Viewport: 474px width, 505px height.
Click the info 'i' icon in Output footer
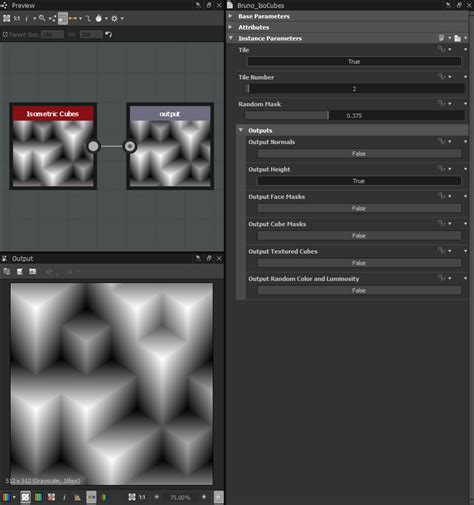coord(64,497)
